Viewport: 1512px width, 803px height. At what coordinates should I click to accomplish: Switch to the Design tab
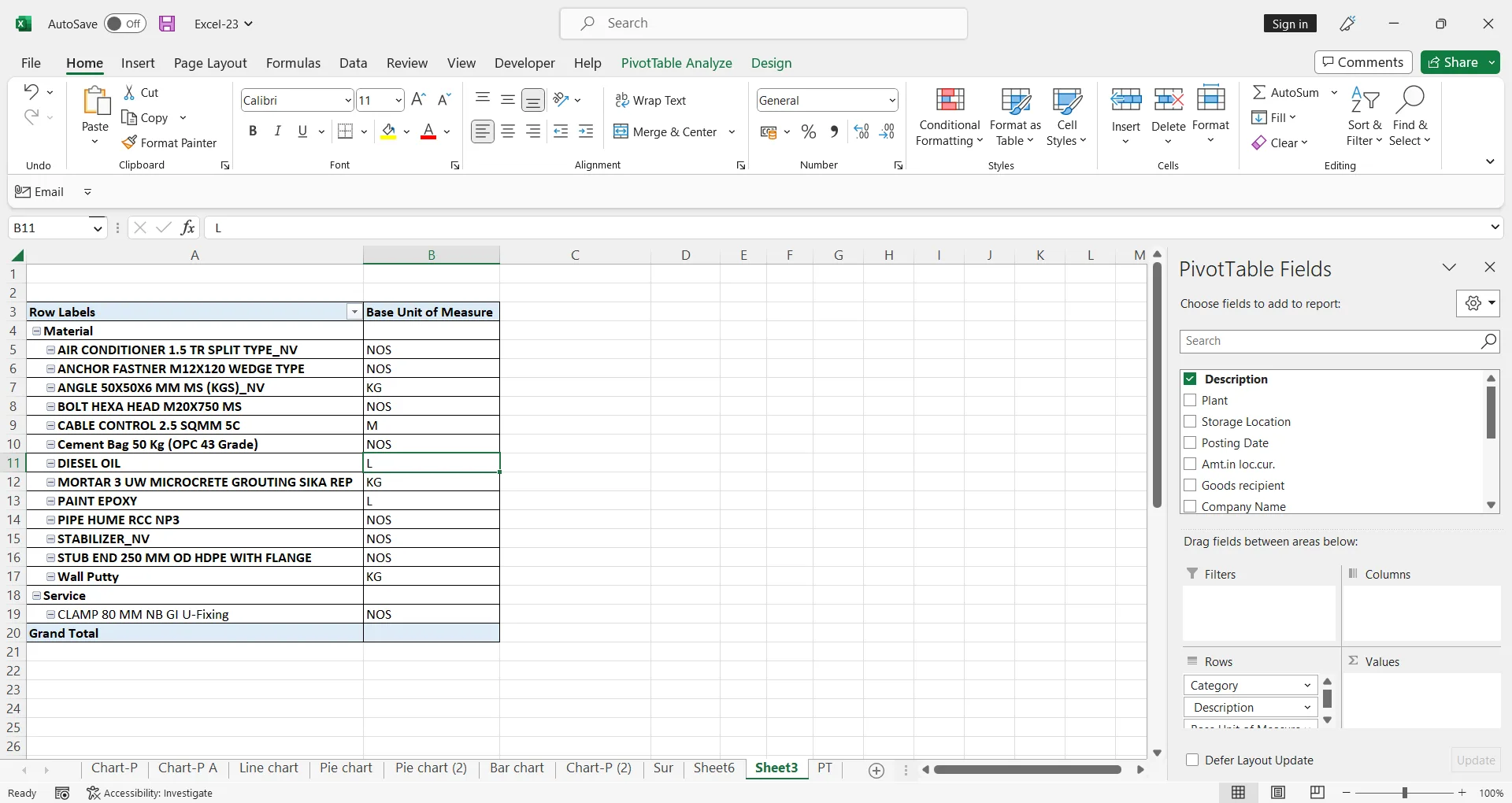click(771, 63)
